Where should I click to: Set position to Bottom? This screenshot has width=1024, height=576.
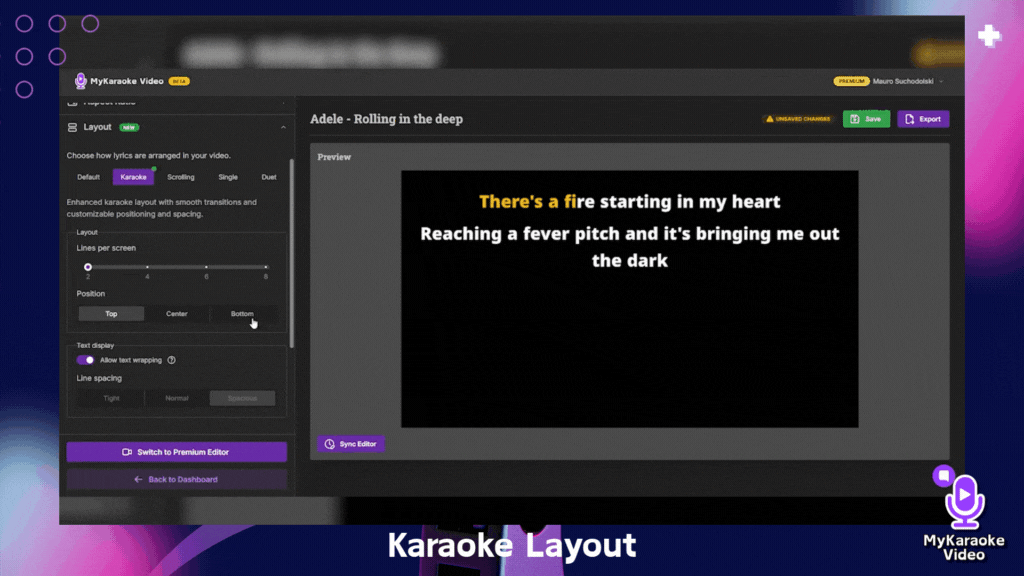click(x=242, y=314)
